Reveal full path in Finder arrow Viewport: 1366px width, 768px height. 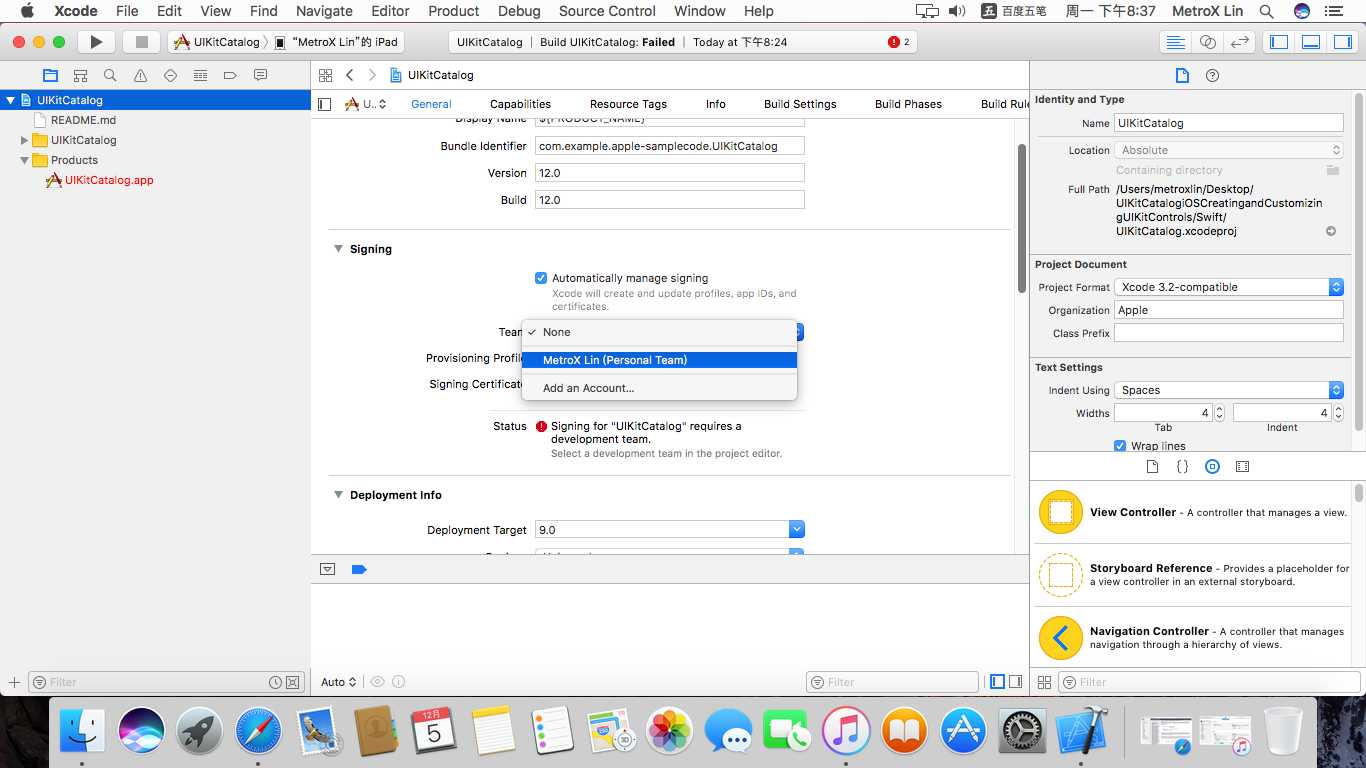pos(1331,231)
